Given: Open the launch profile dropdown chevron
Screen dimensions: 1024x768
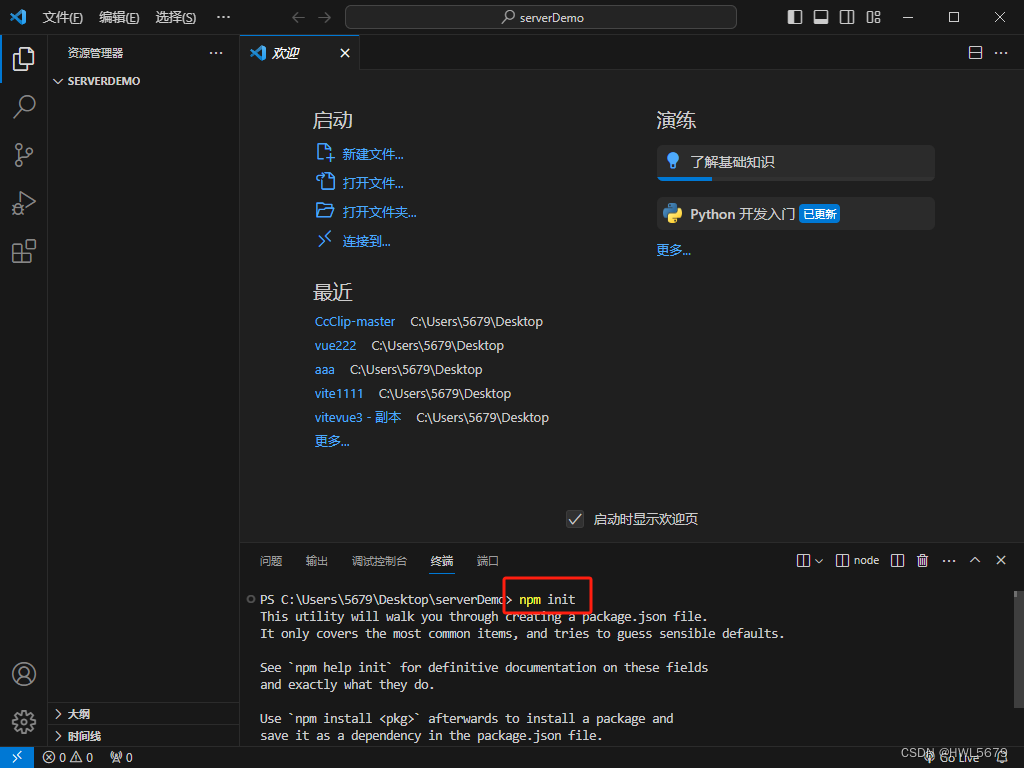Looking at the screenshot, I should pos(819,560).
